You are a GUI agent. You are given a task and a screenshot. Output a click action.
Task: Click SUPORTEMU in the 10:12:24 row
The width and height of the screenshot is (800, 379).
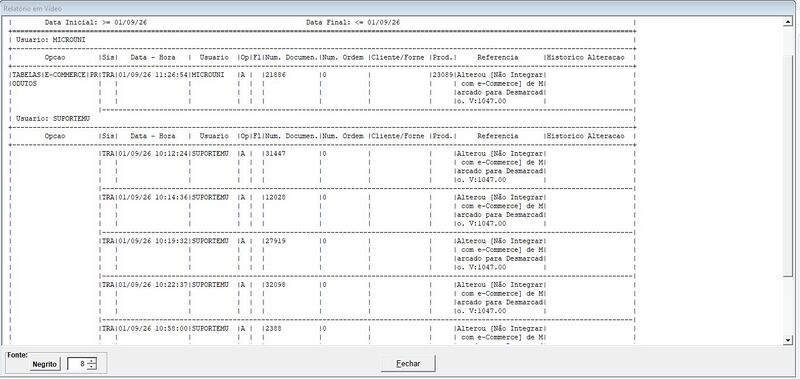pos(210,154)
